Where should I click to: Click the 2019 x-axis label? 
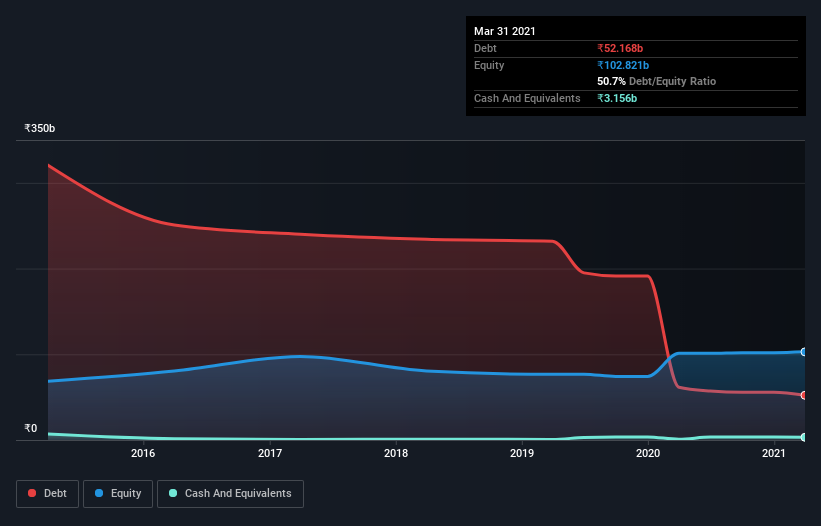pyautogui.click(x=522, y=453)
